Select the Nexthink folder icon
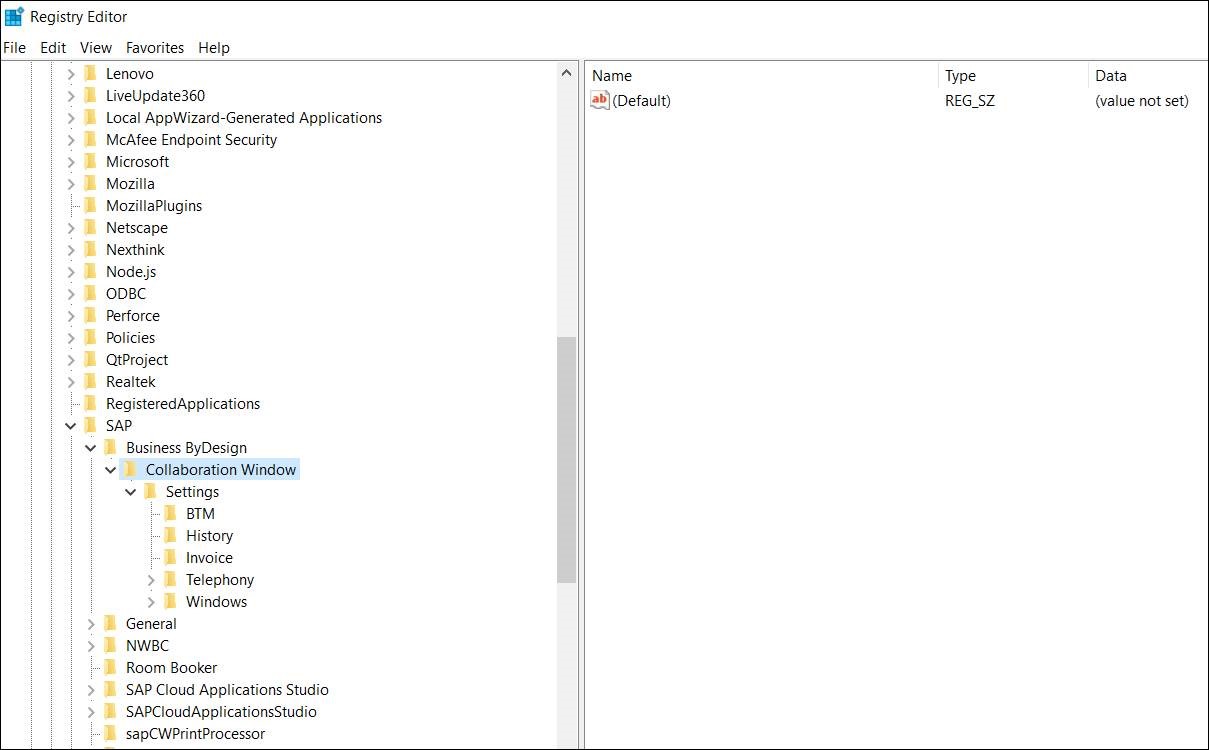This screenshot has height=750, width=1209. click(x=91, y=249)
